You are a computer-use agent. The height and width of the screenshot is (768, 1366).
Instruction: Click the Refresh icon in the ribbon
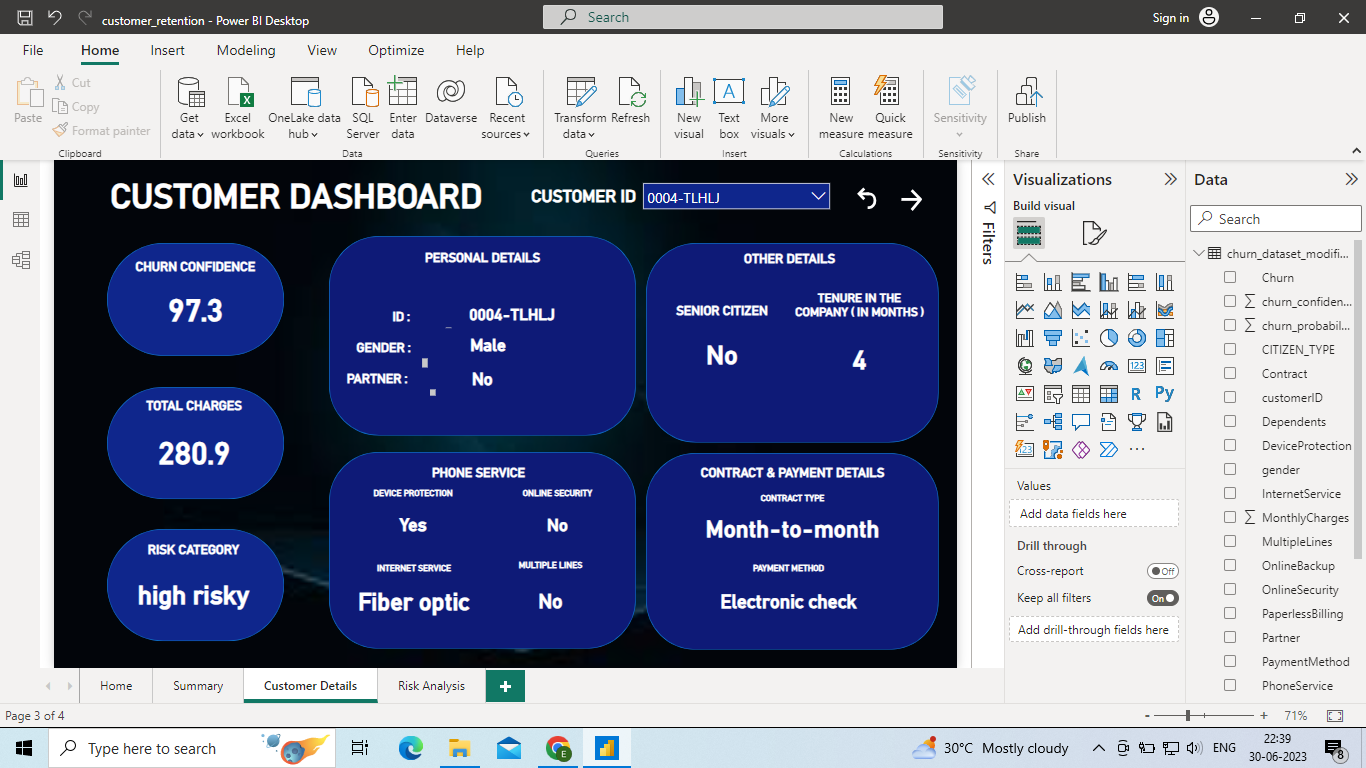tap(630, 100)
